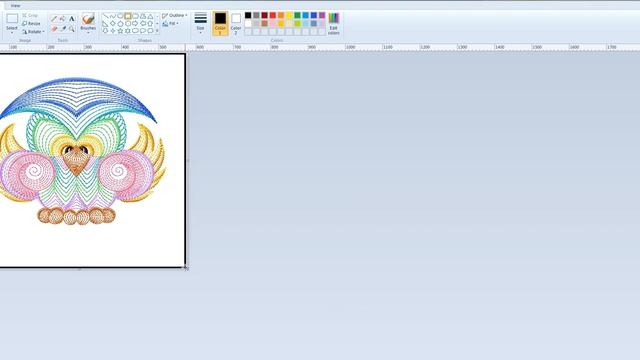
Task: Select the Curve shape
Action: pyautogui.click(x=113, y=16)
